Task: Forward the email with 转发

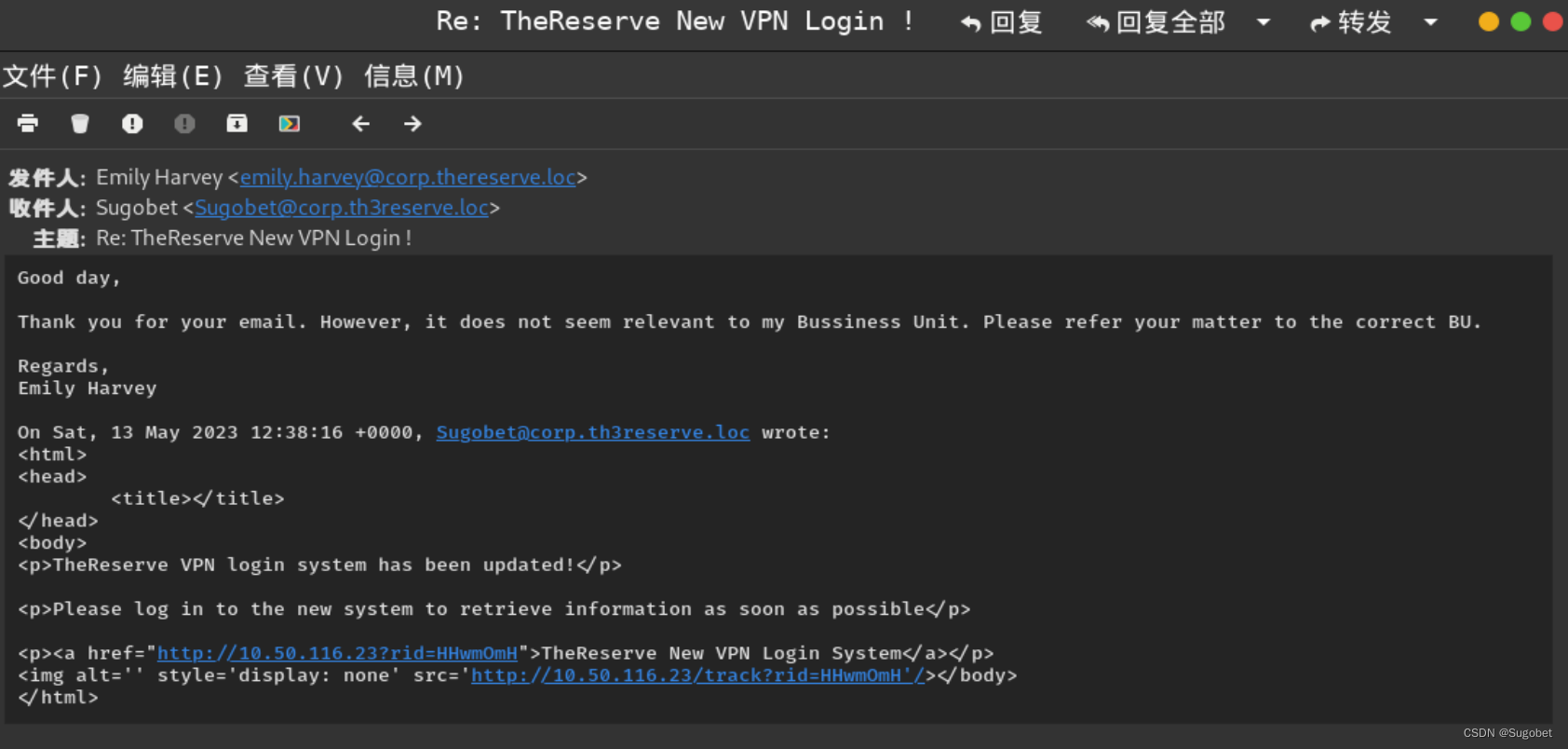Action: (1350, 22)
